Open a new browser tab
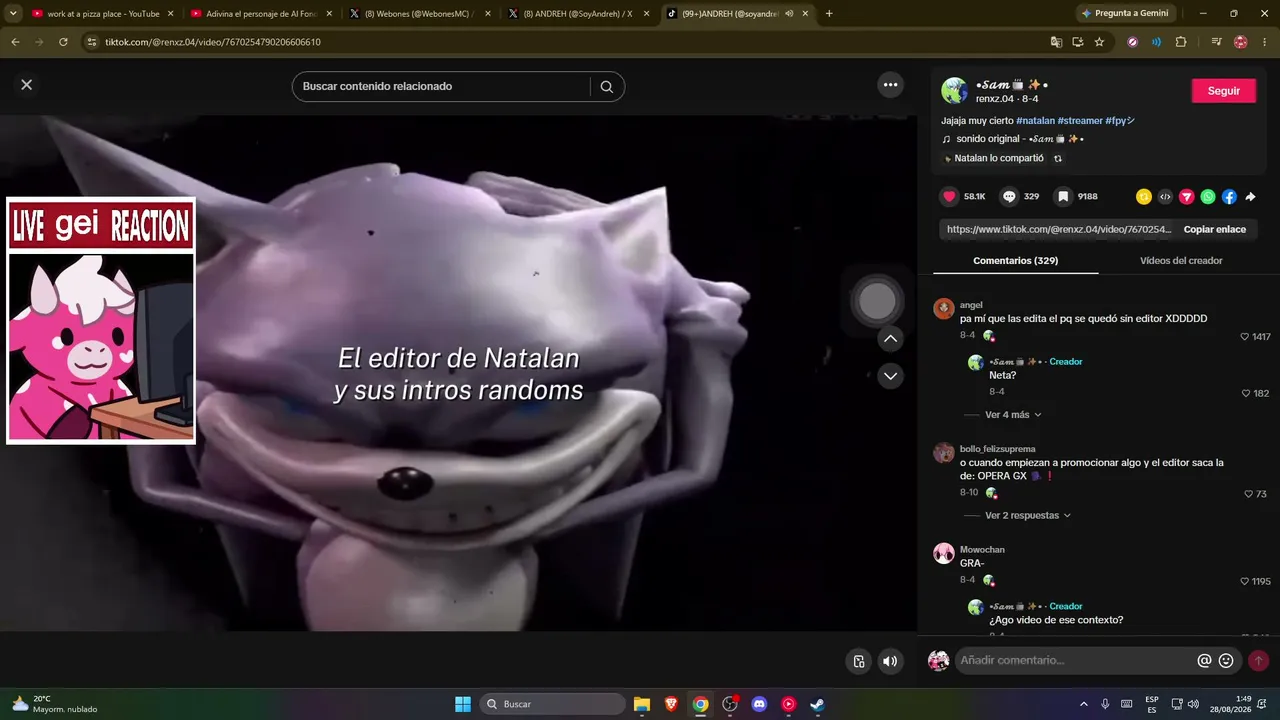Viewport: 1280px width, 720px height. pyautogui.click(x=829, y=14)
